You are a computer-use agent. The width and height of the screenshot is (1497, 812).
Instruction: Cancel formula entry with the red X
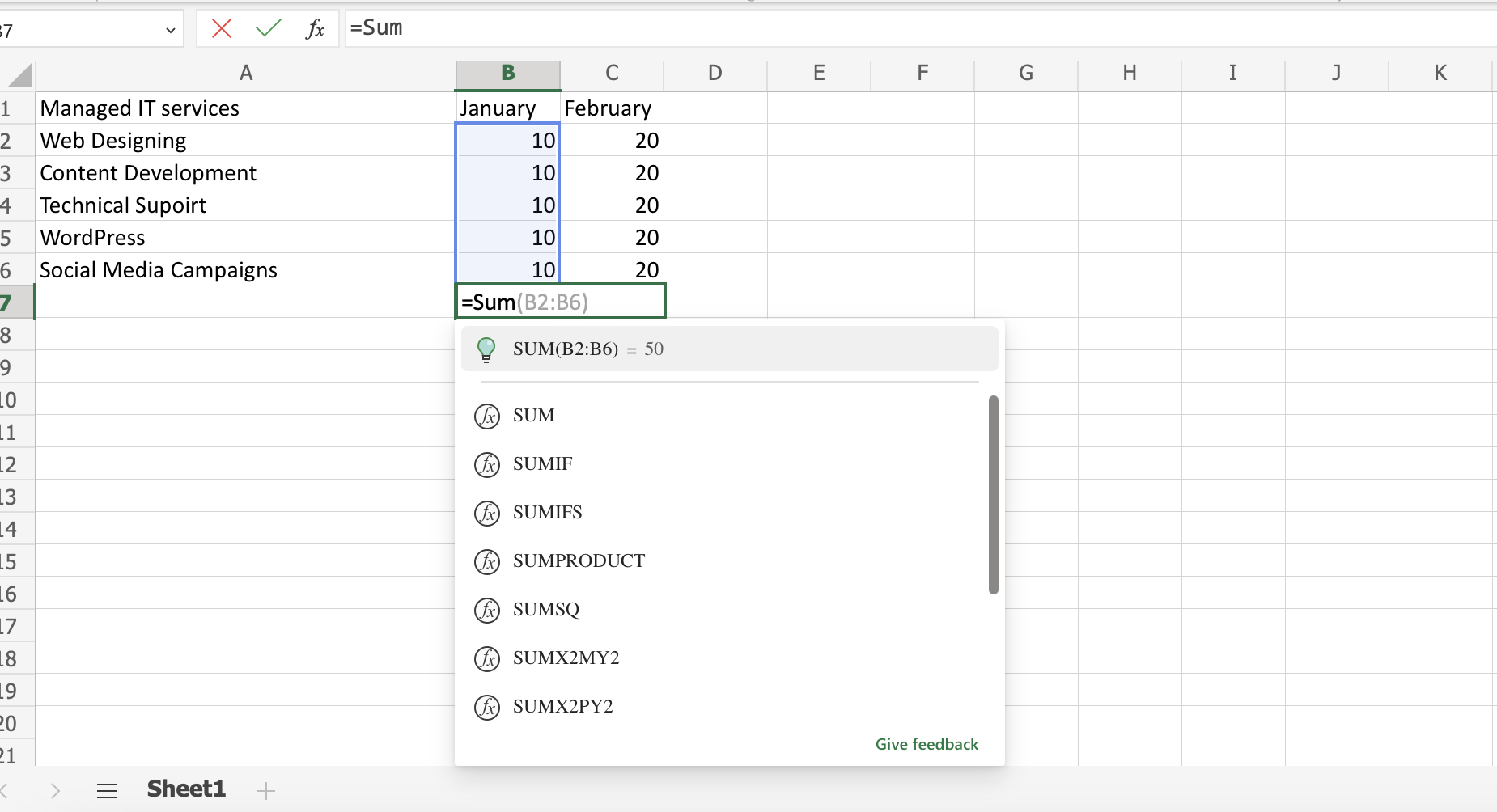click(221, 29)
